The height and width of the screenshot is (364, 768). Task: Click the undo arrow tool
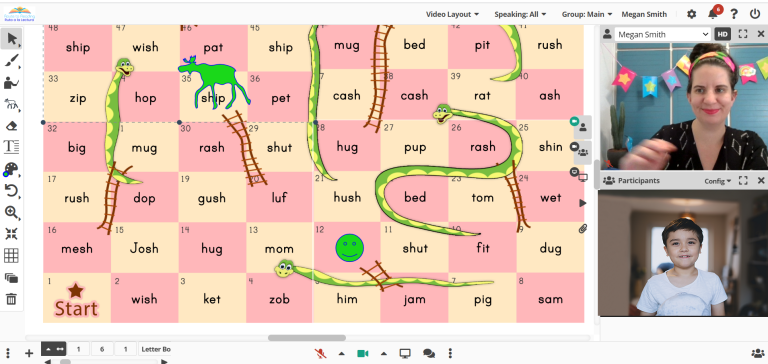point(11,191)
